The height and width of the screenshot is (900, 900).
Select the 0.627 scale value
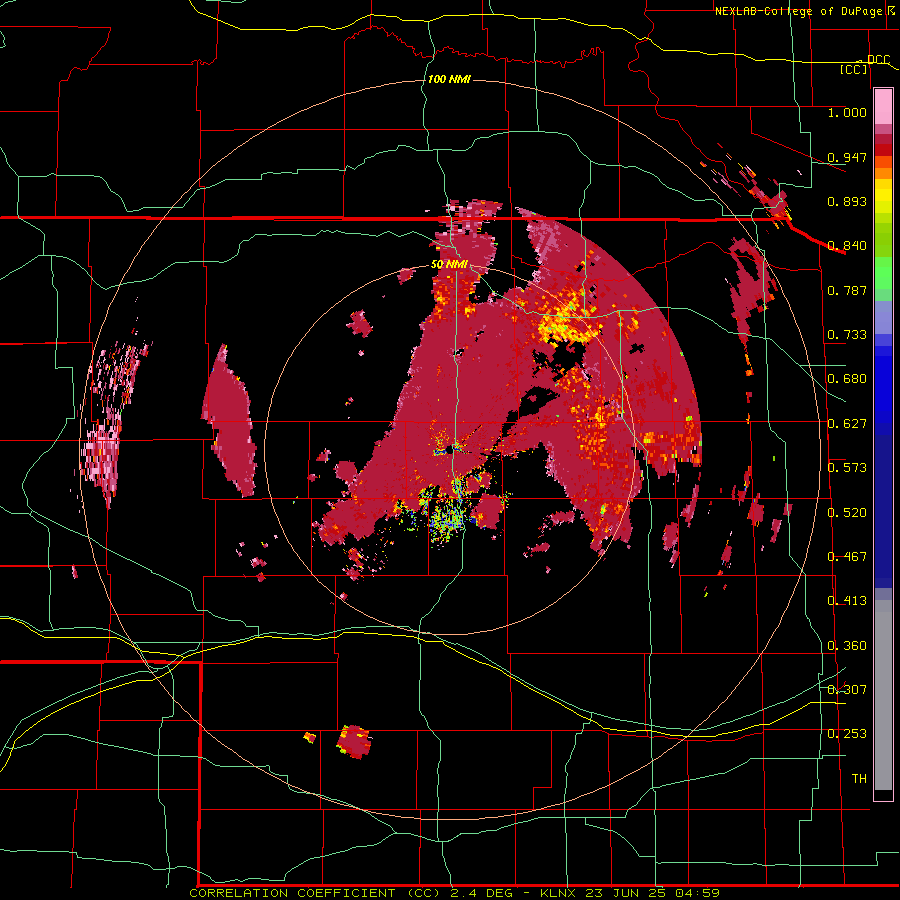pos(847,424)
